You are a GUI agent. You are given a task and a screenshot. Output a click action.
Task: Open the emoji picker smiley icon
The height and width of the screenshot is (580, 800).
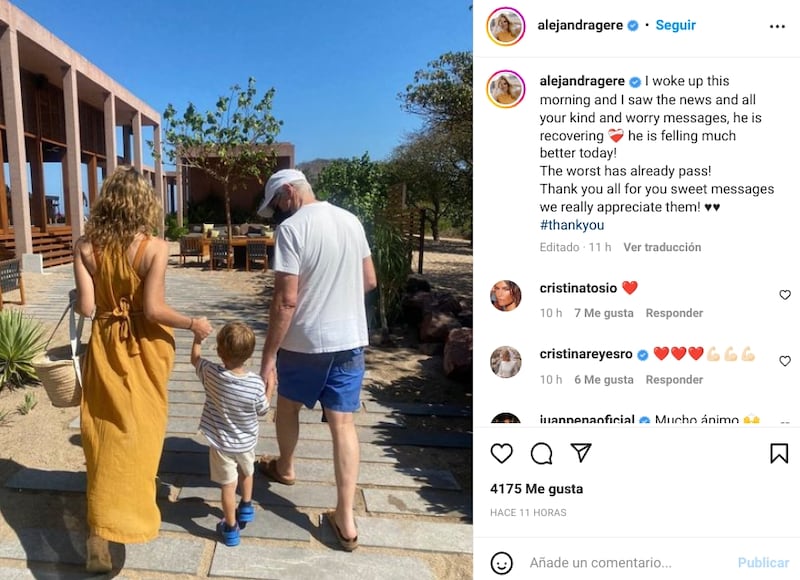tap(502, 563)
